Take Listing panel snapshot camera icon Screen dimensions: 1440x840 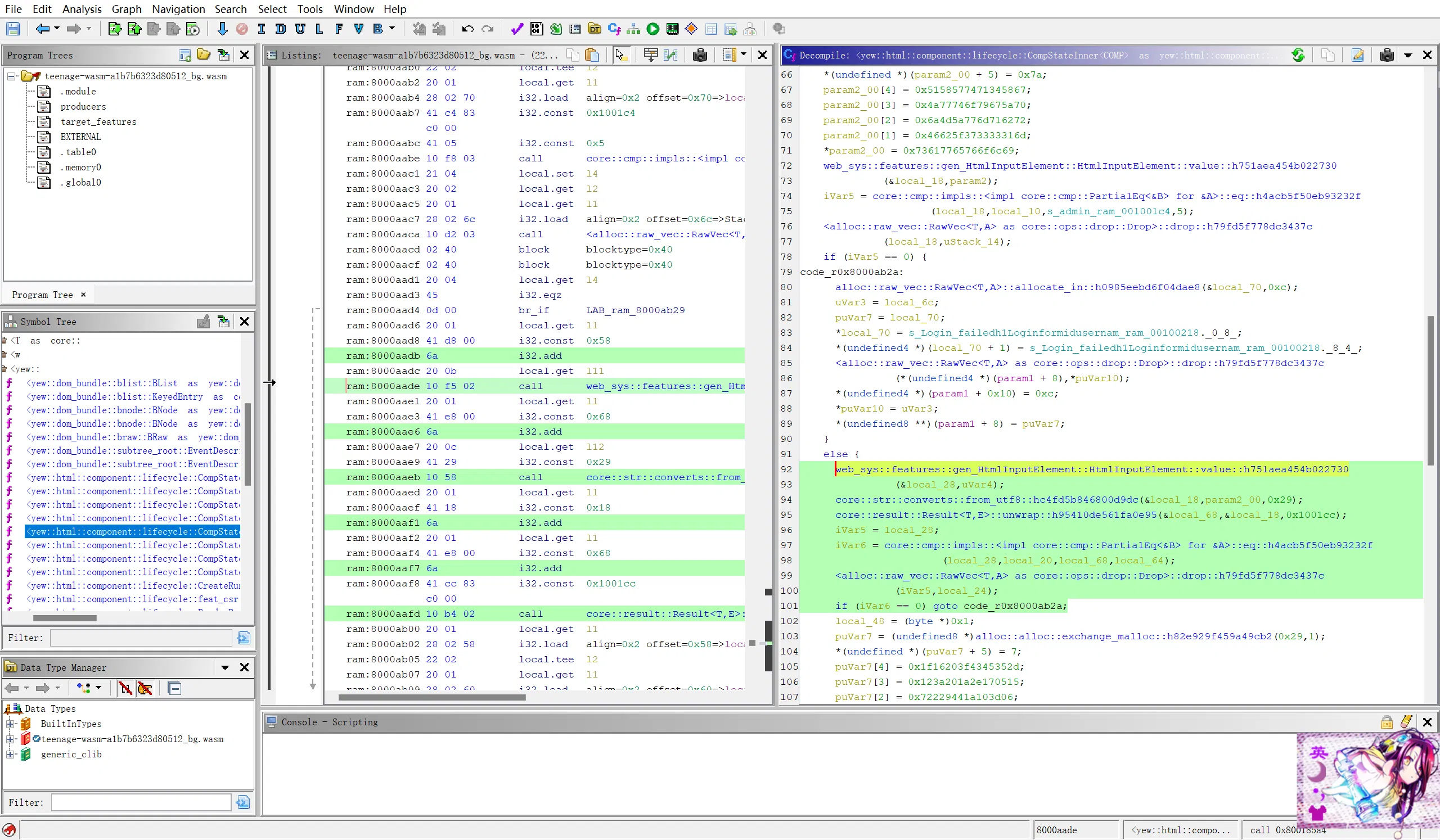700,55
